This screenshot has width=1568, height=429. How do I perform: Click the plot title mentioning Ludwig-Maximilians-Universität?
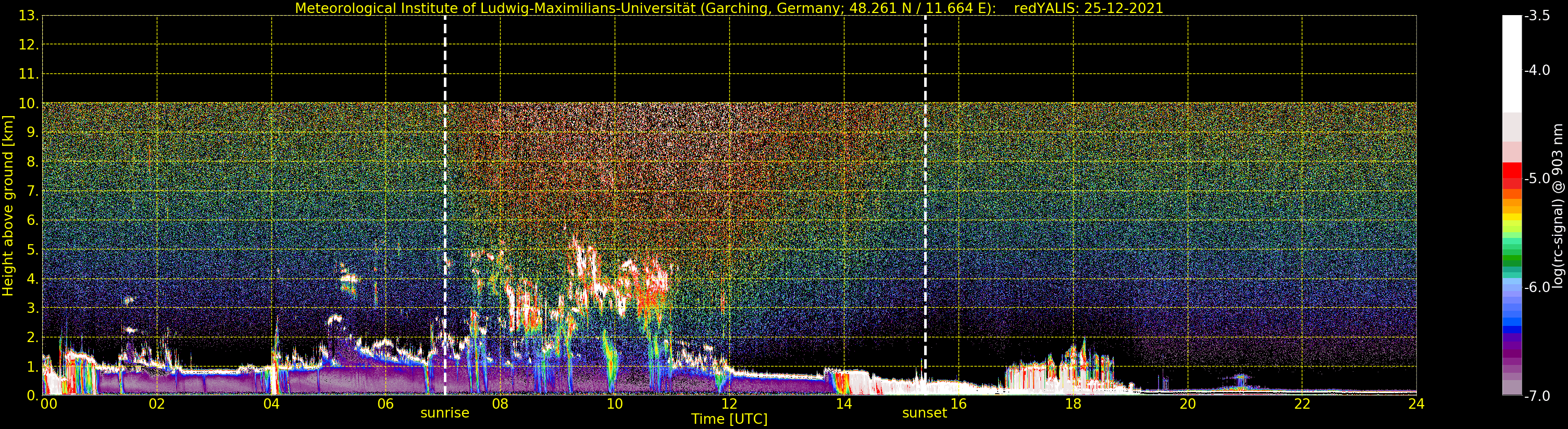click(729, 8)
